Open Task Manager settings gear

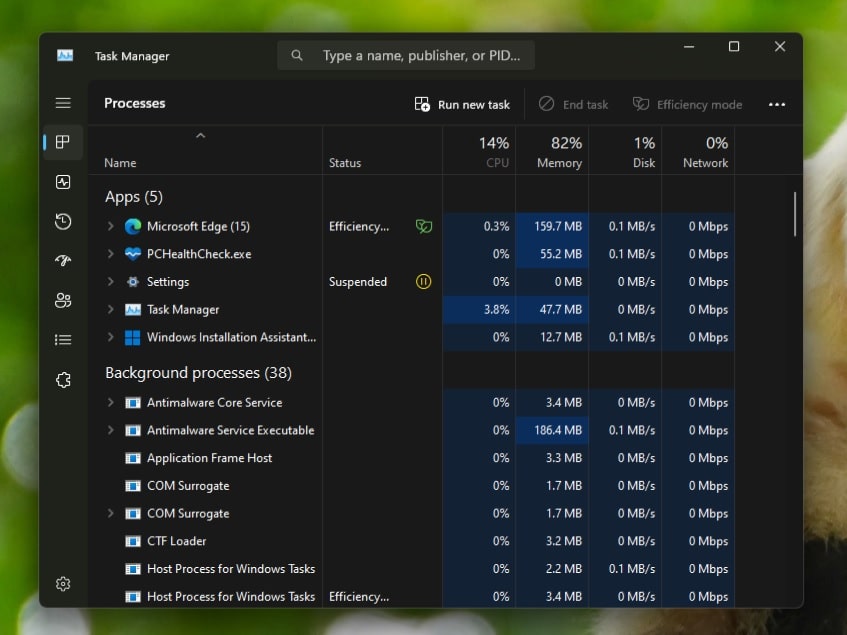pos(63,584)
